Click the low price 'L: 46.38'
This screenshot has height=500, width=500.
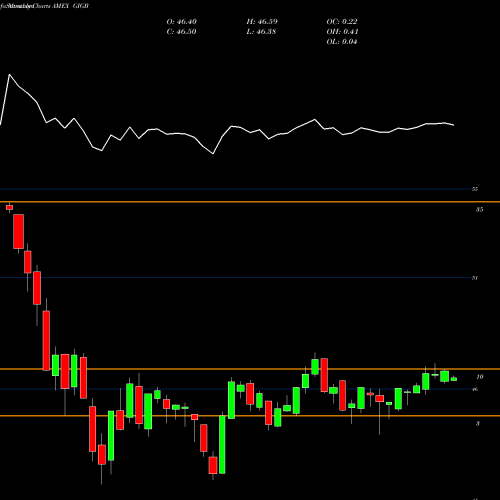(261, 32)
